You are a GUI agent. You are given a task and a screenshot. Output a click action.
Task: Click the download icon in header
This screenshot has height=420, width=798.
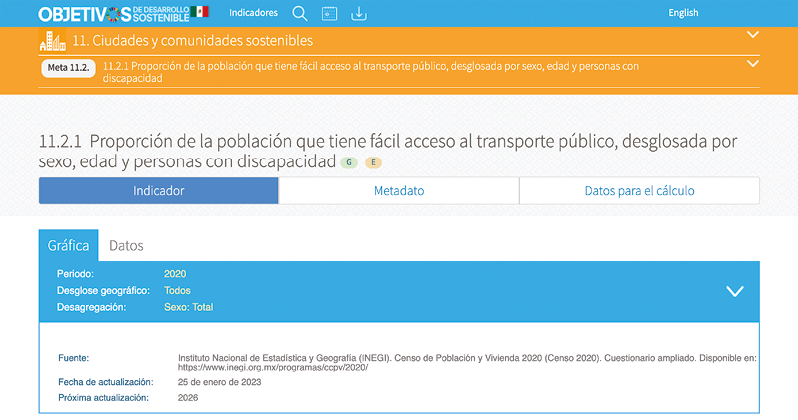click(359, 13)
